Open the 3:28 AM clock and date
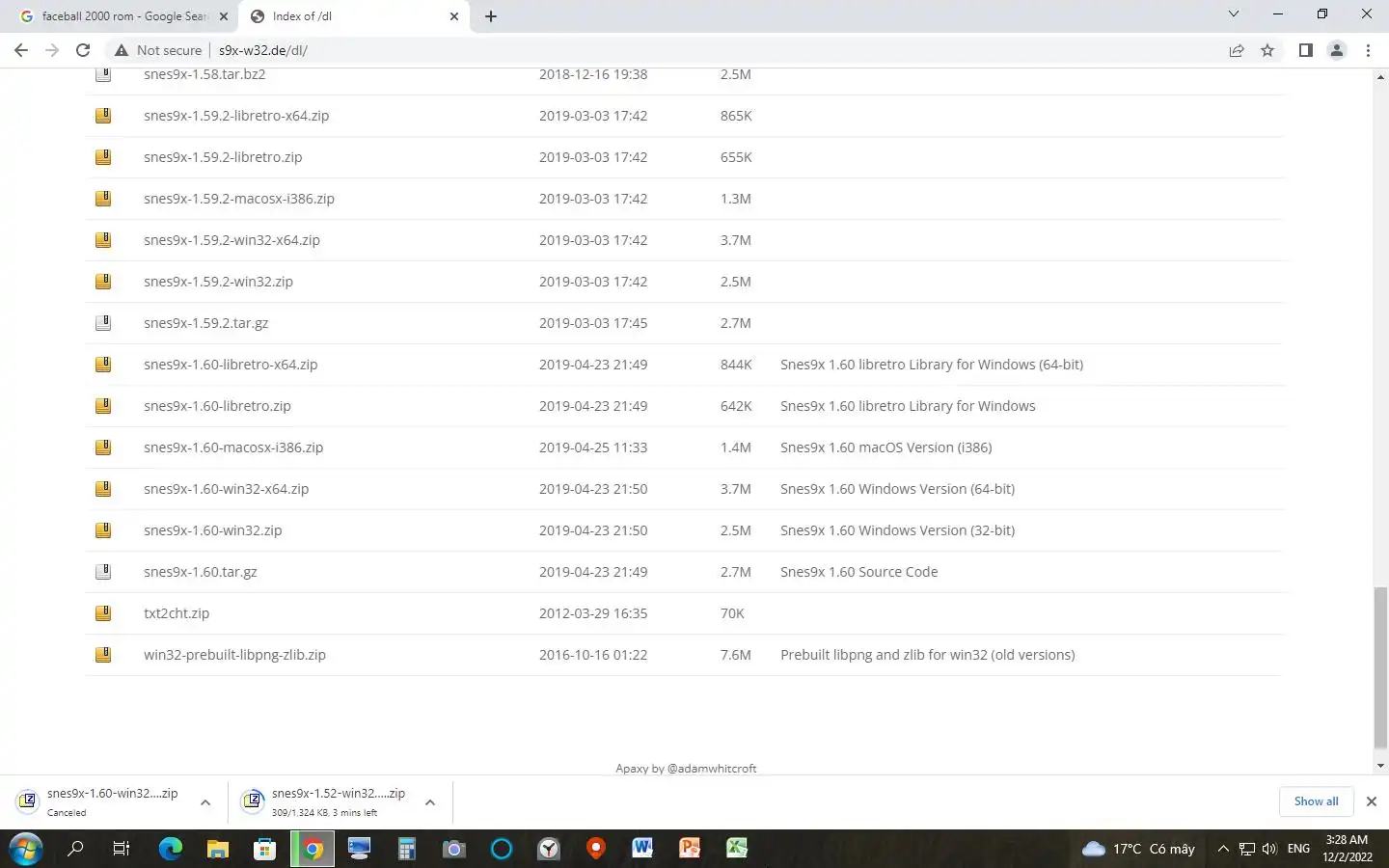Image resolution: width=1389 pixels, height=868 pixels. (1347, 849)
